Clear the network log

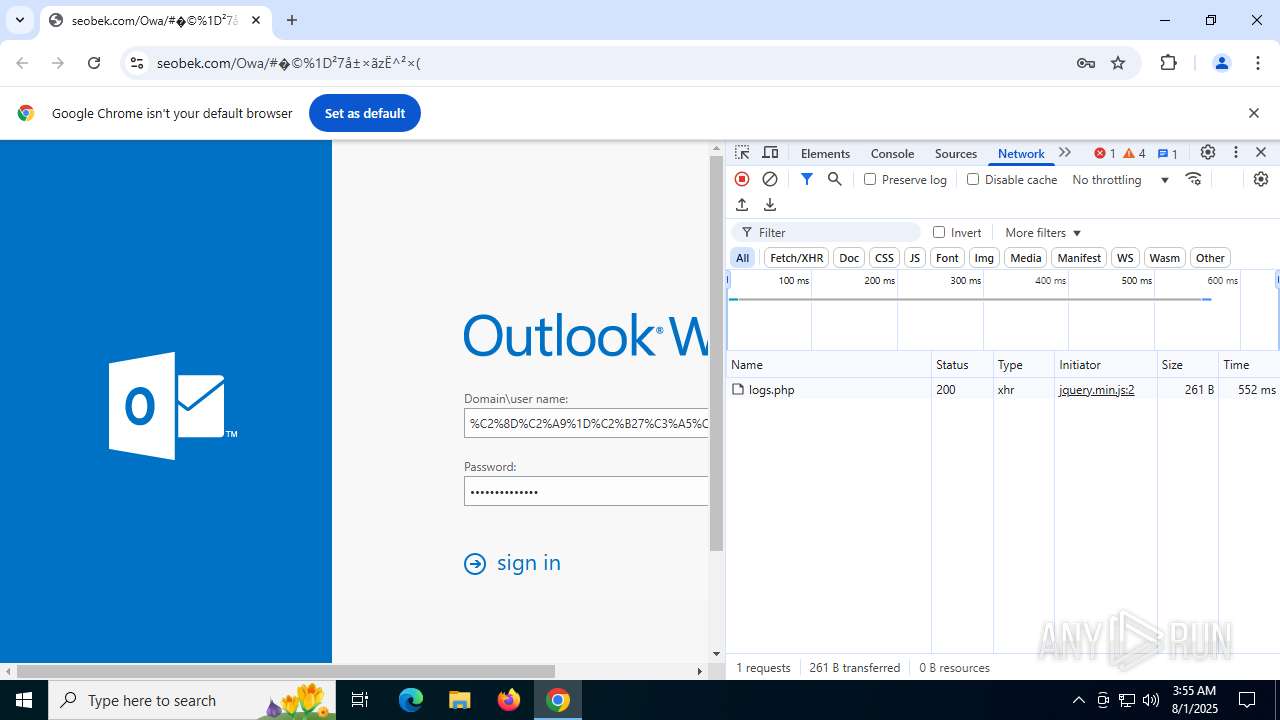pyautogui.click(x=770, y=179)
